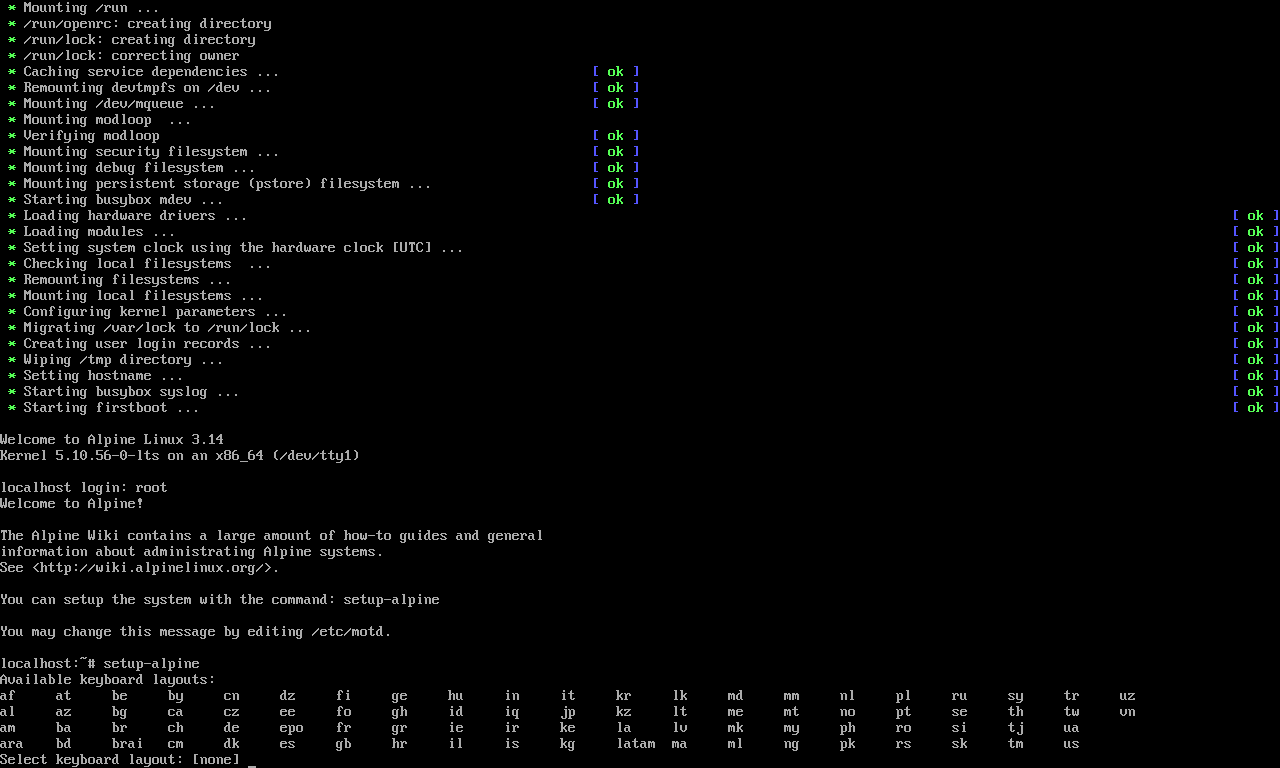1280x768 pixels.
Task: Click ok status for 'Caching service dependencies'
Action: (x=616, y=72)
